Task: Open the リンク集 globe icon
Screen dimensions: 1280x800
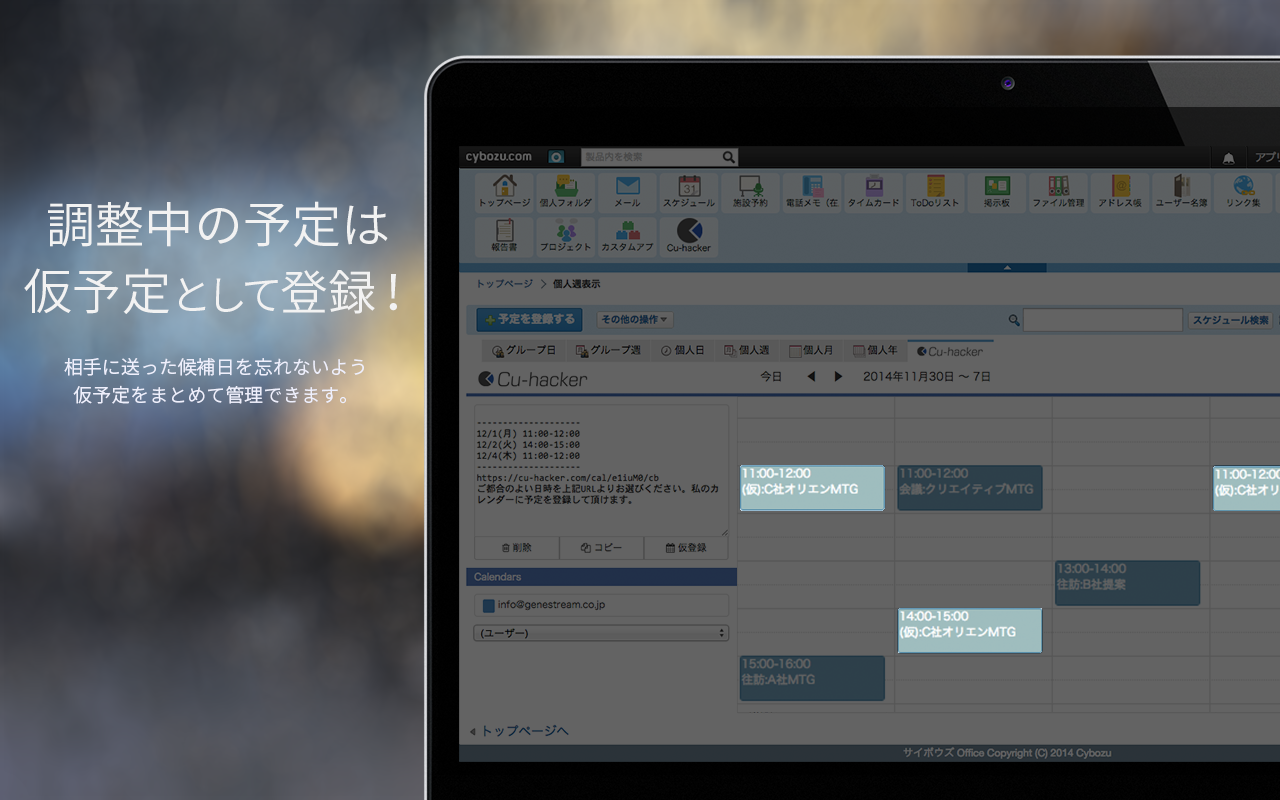Action: 1243,192
